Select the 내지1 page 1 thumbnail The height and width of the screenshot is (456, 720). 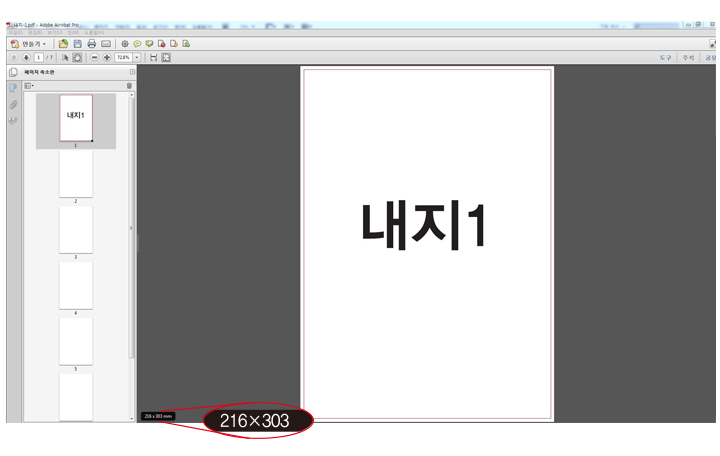tap(76, 118)
